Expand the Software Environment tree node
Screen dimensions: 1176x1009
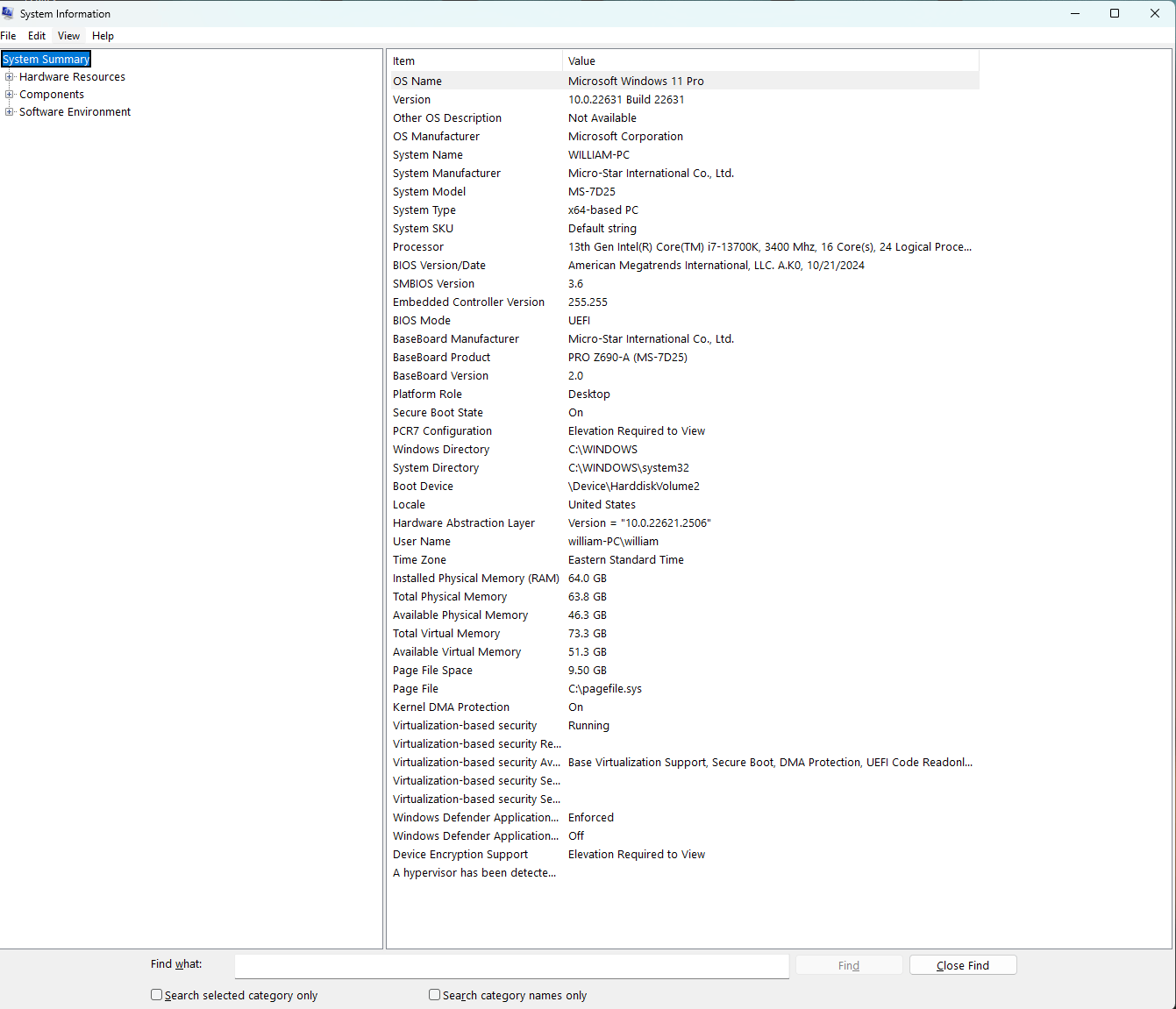click(x=10, y=112)
